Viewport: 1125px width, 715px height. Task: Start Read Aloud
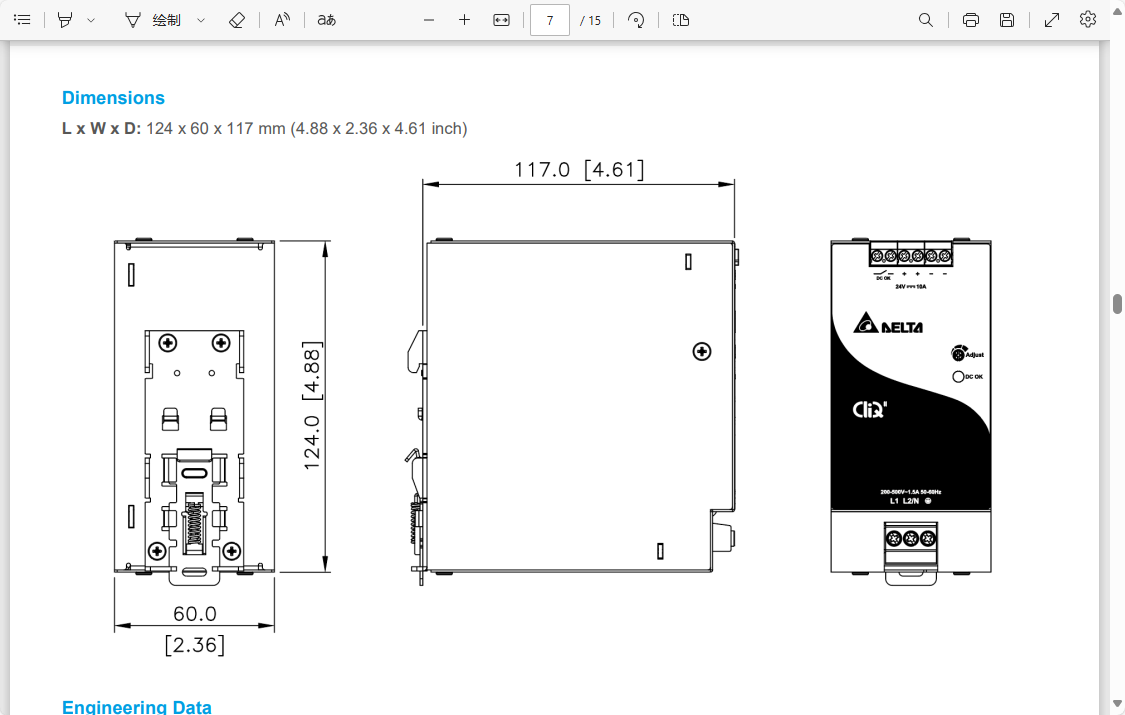click(x=283, y=20)
